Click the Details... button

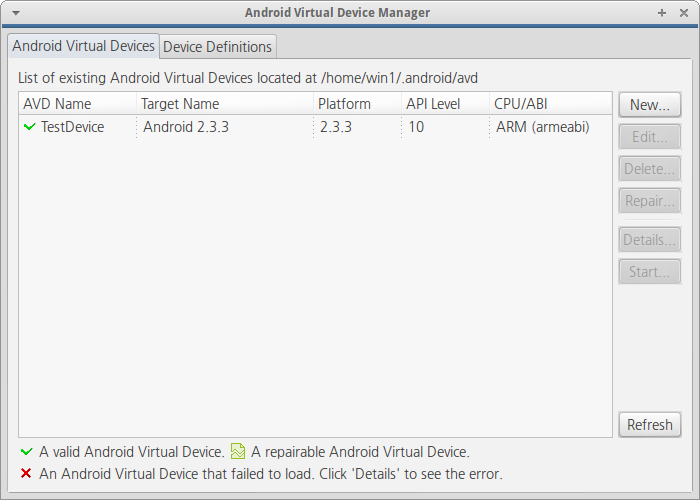pyautogui.click(x=650, y=240)
